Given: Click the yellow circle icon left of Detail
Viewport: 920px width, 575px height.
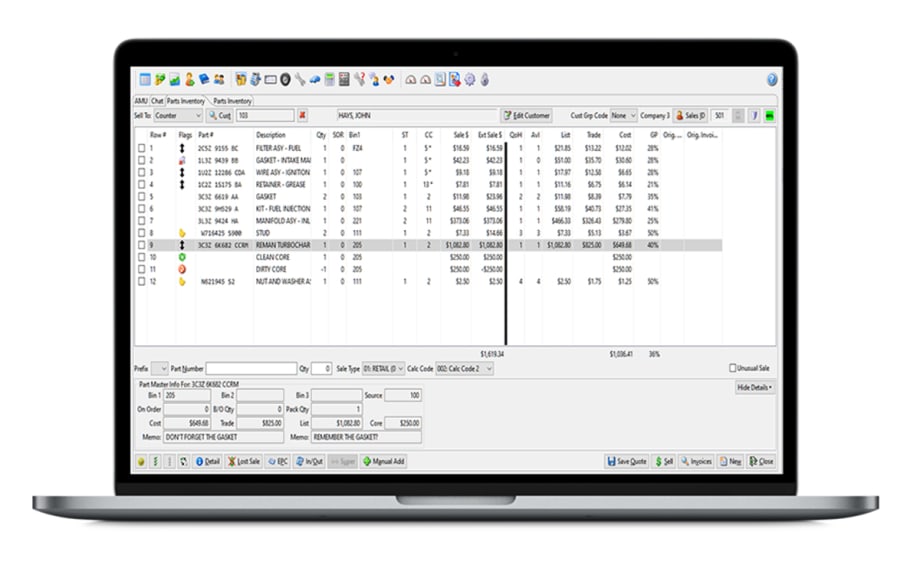Looking at the screenshot, I should click(141, 462).
